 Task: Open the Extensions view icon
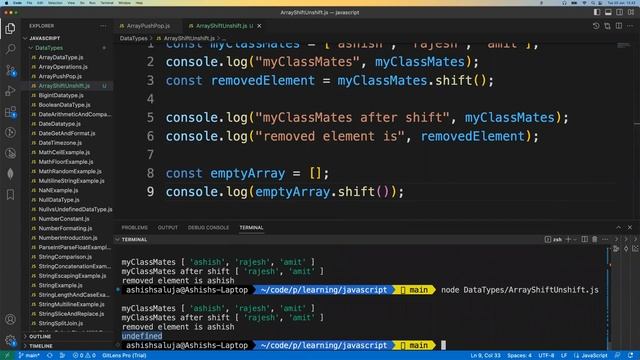(x=10, y=112)
